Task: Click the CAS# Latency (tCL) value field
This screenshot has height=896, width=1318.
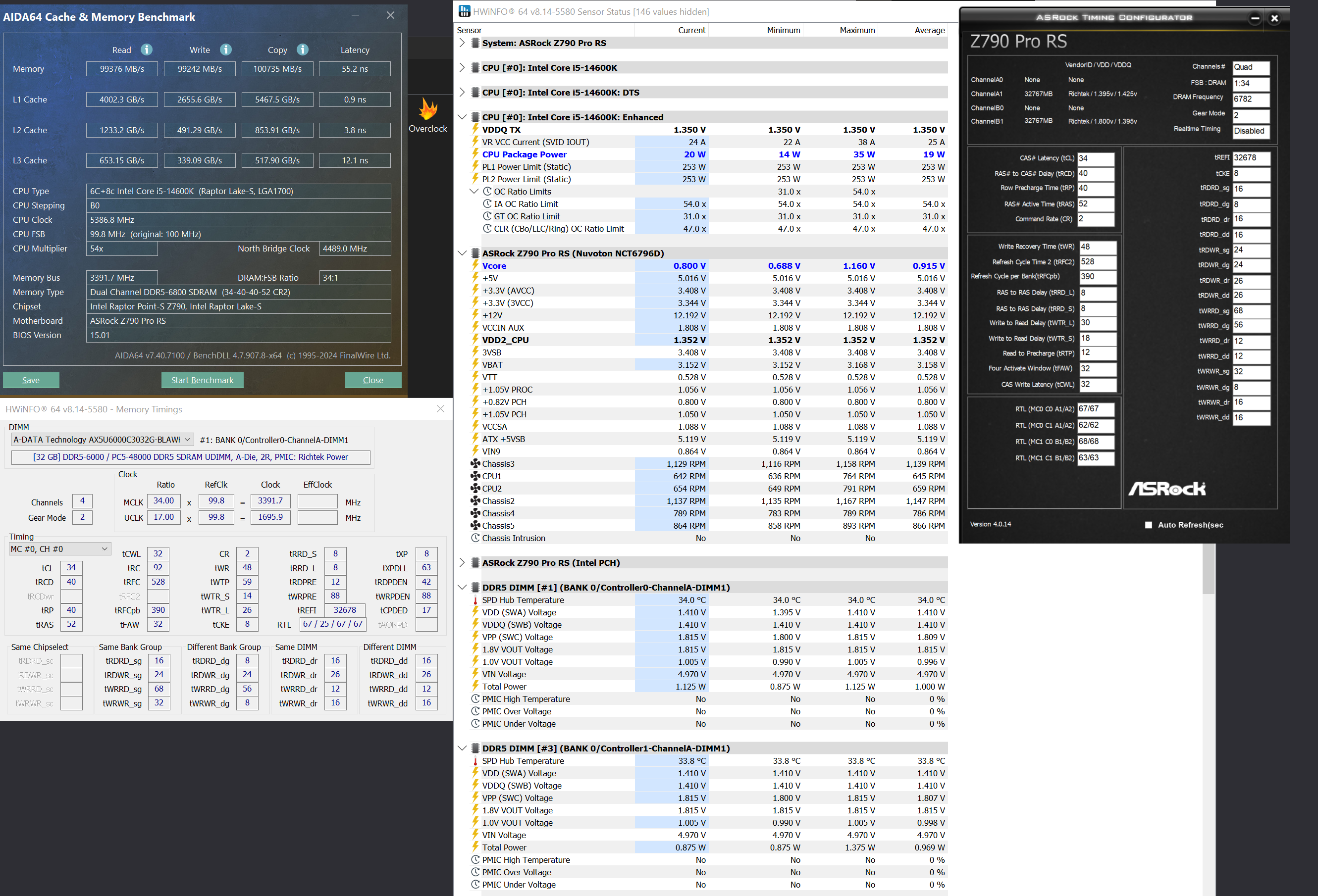Action: click(x=1095, y=159)
